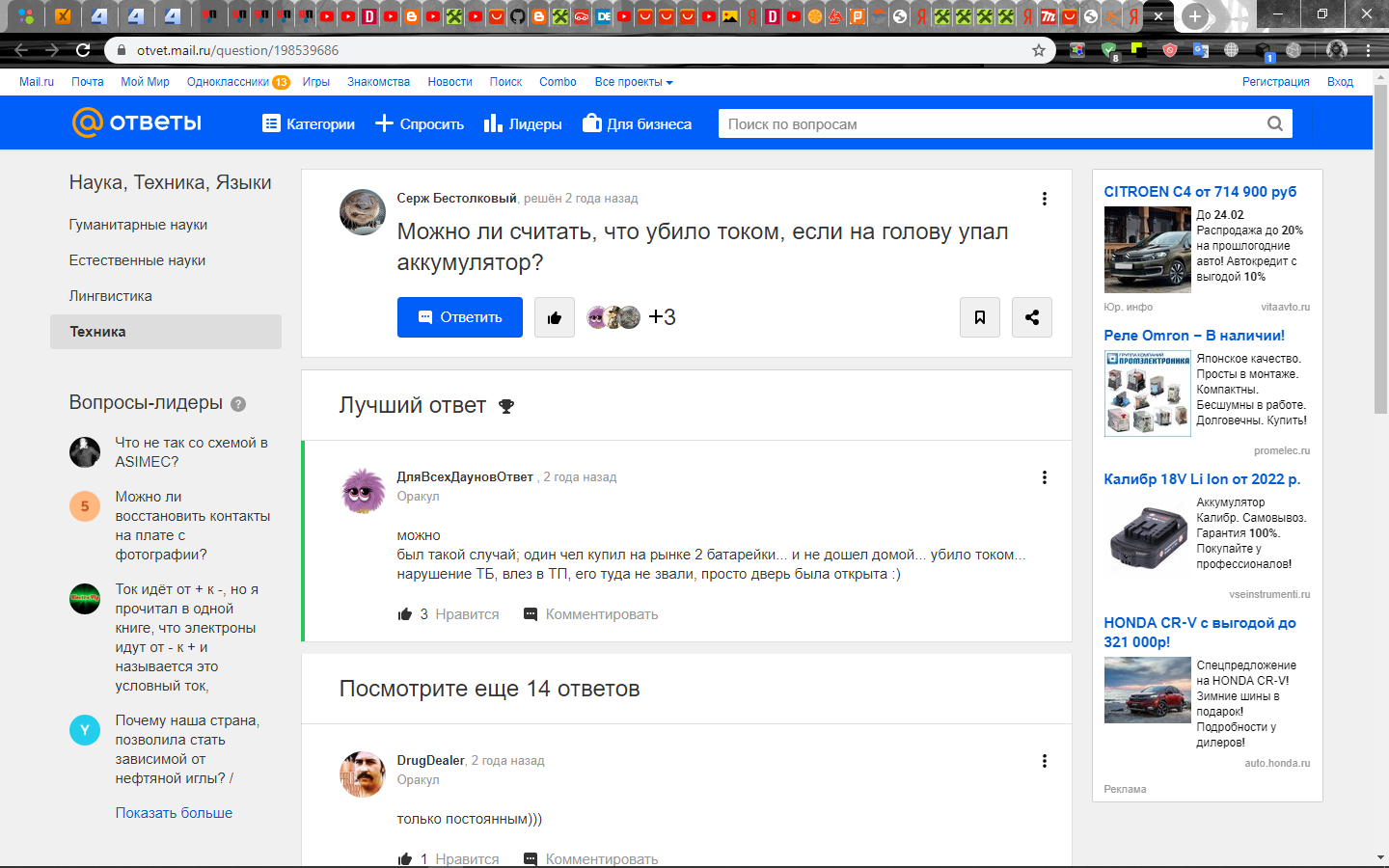Comment on the best answer

coord(590,614)
